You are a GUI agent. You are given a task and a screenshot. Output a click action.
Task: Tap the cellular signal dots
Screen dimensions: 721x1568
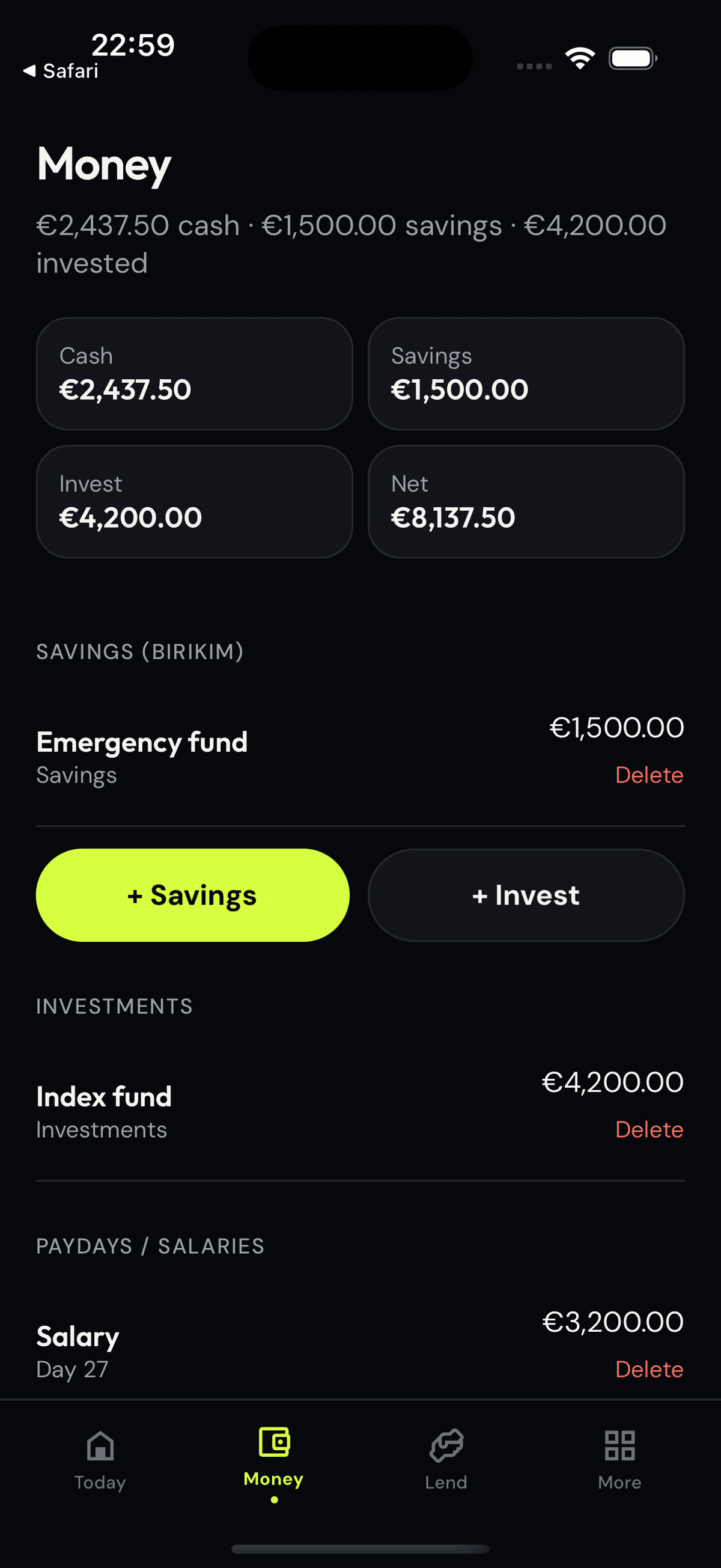(534, 66)
